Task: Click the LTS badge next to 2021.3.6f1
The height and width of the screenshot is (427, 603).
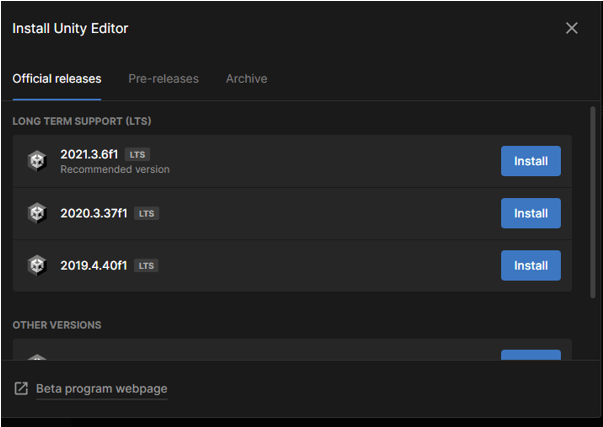Action: (x=137, y=155)
